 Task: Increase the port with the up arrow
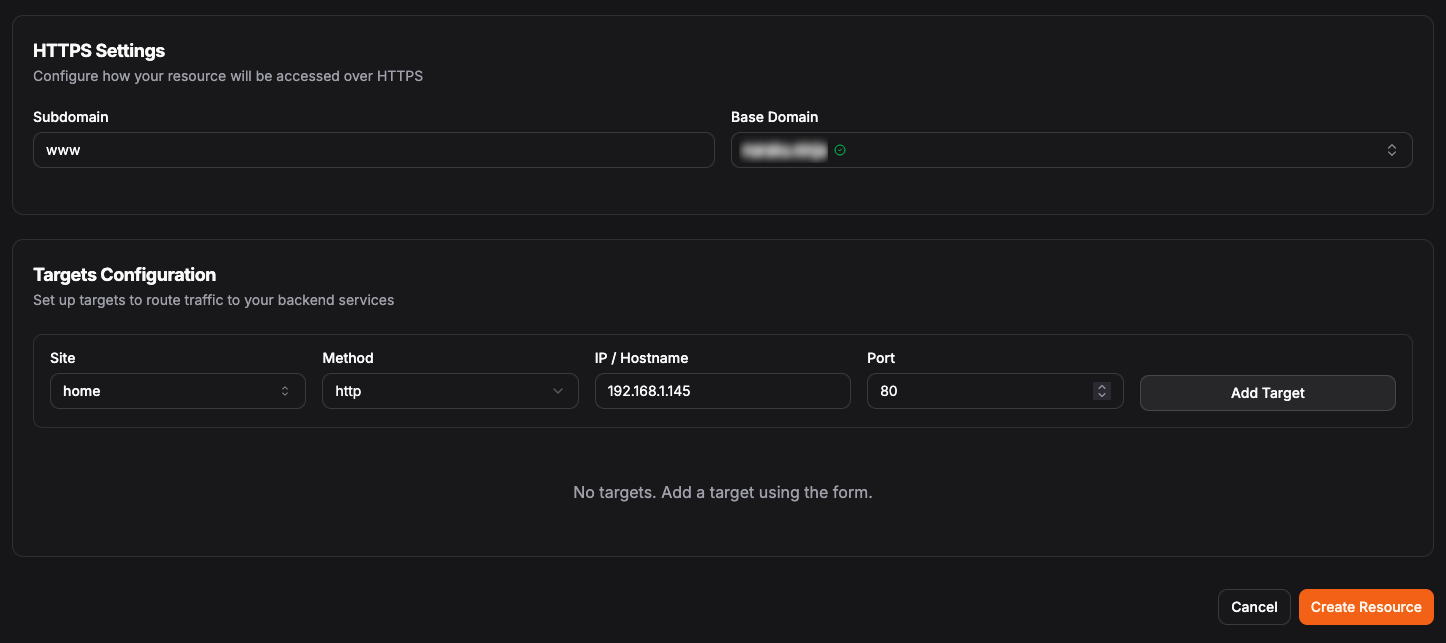1102,387
